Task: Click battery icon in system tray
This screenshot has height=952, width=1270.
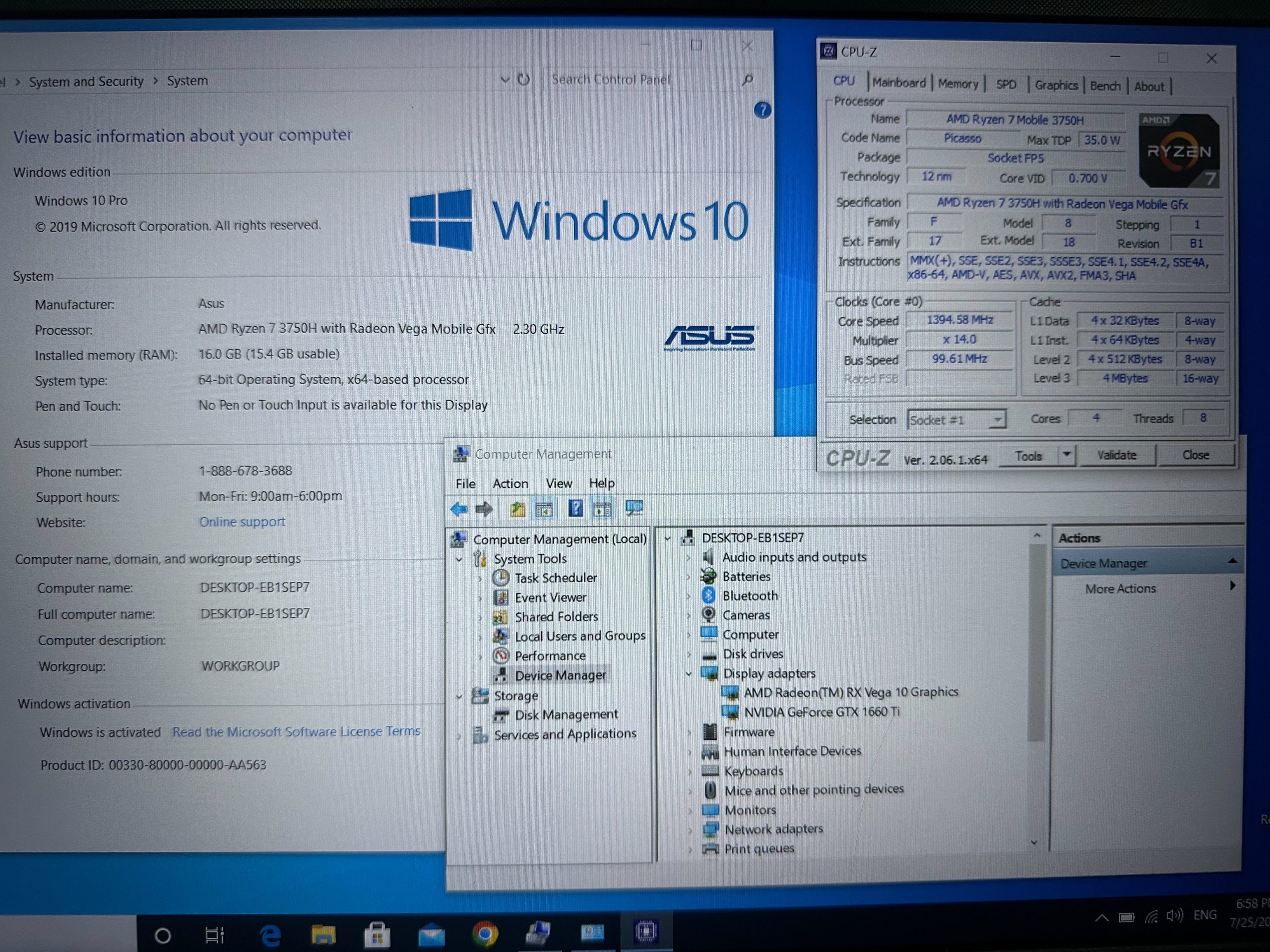Action: [1127, 918]
